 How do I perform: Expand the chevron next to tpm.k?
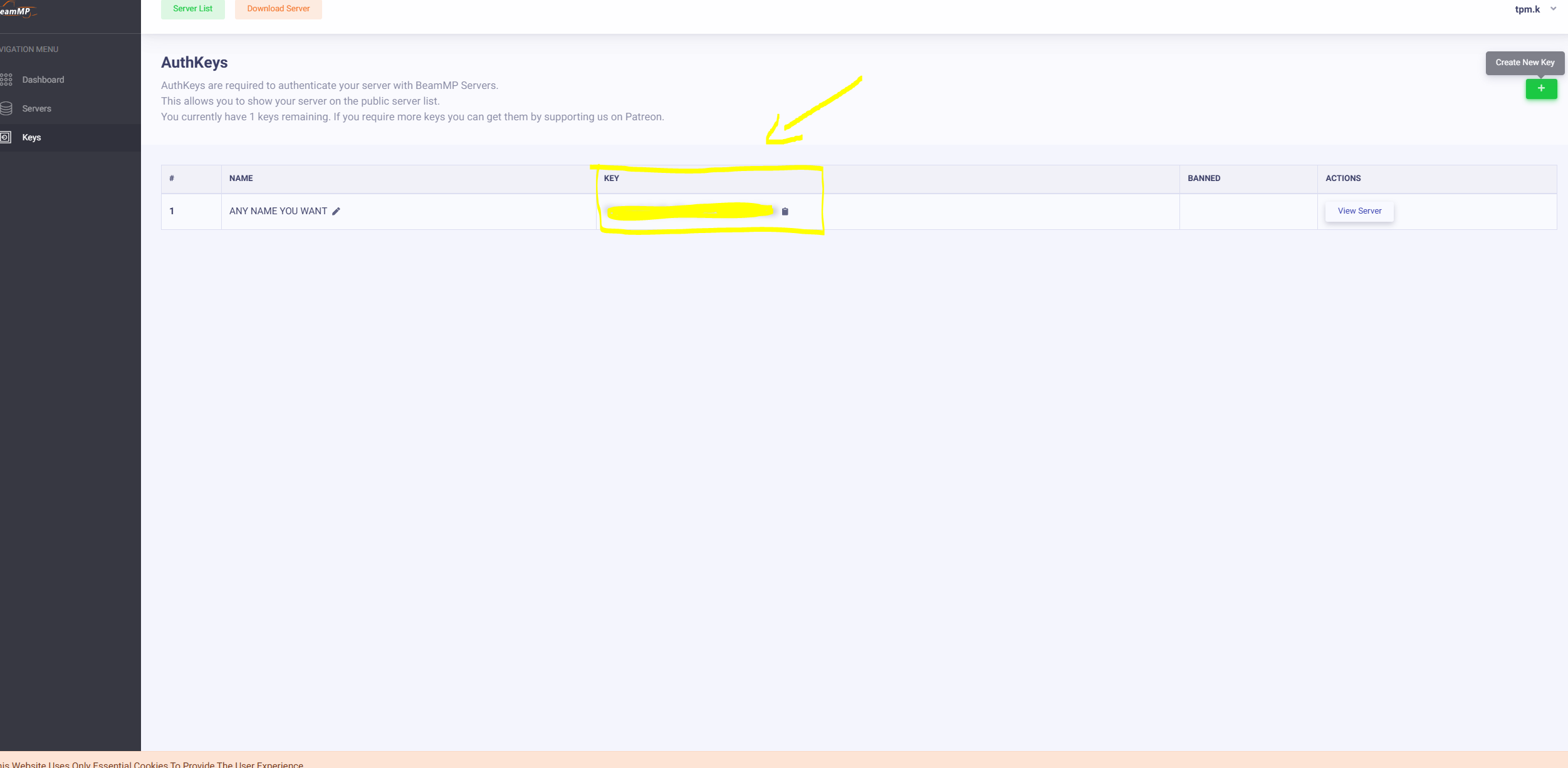coord(1553,9)
